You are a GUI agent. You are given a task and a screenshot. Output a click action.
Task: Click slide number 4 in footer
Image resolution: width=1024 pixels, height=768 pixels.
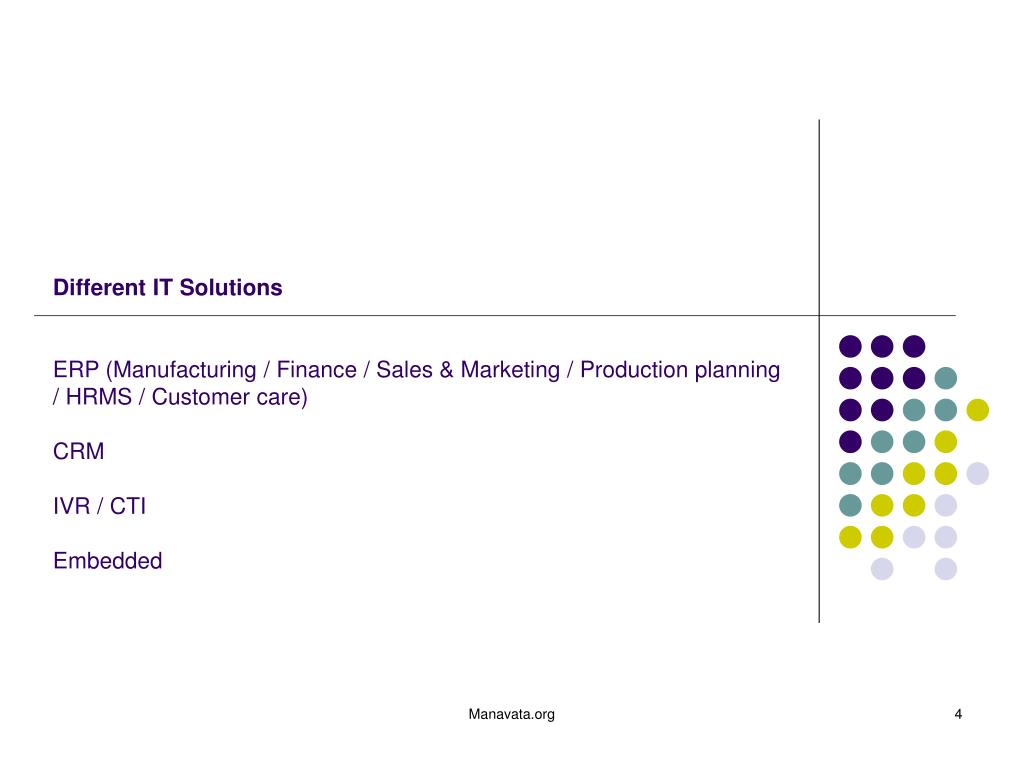pos(958,714)
